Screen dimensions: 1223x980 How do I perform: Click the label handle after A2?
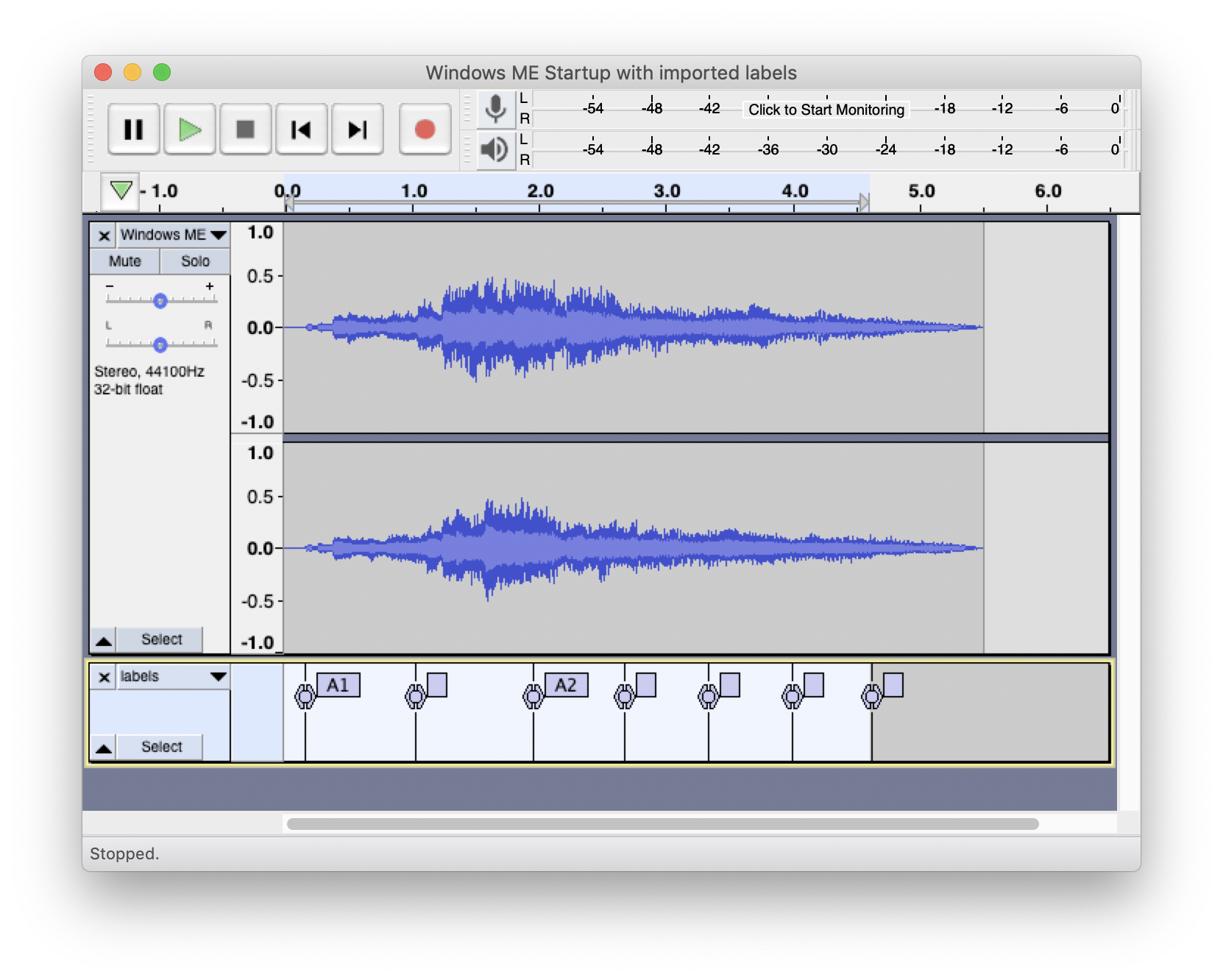pos(624,695)
